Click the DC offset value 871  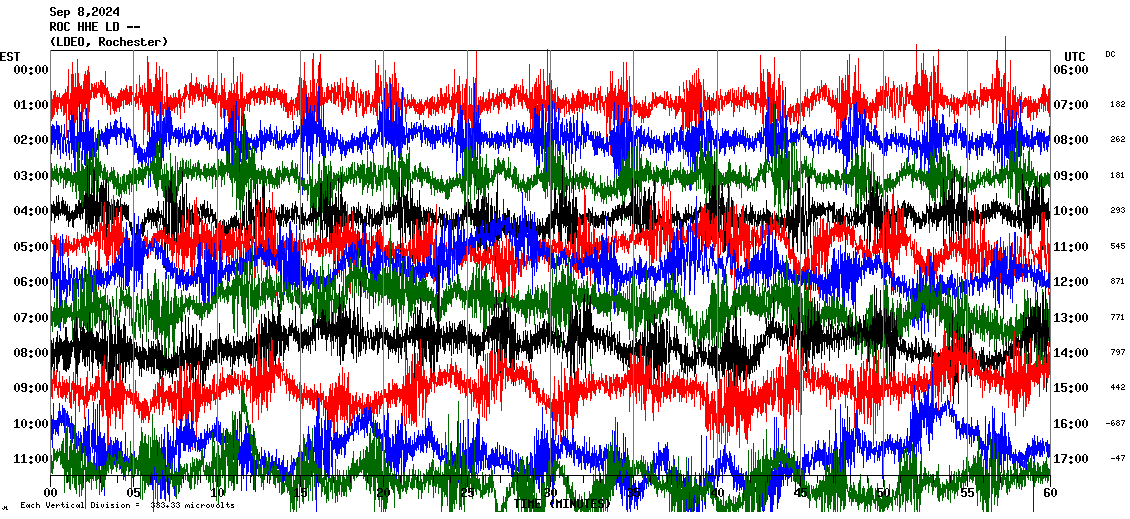coord(1117,282)
